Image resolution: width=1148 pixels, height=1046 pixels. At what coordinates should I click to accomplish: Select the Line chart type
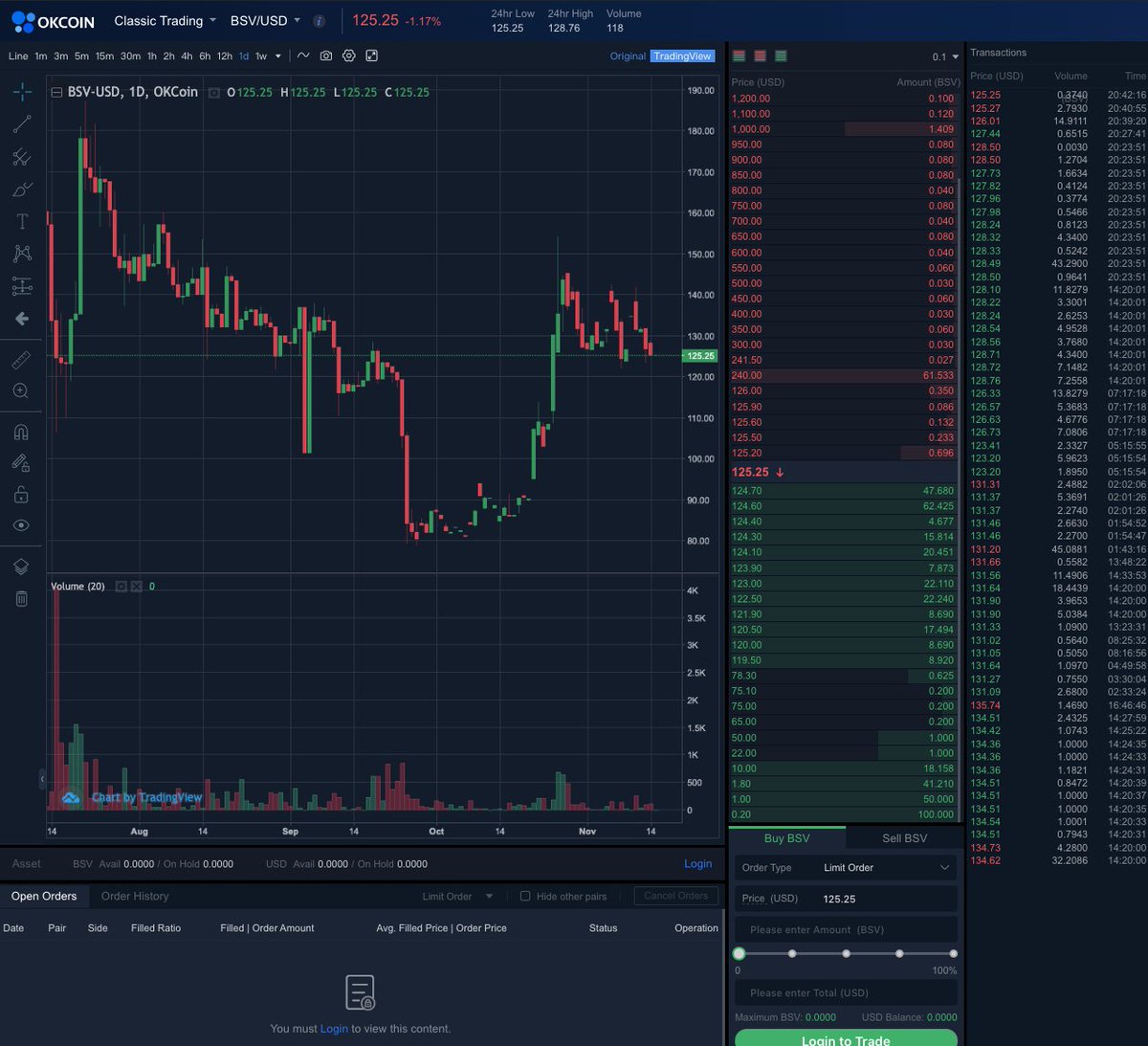18,56
